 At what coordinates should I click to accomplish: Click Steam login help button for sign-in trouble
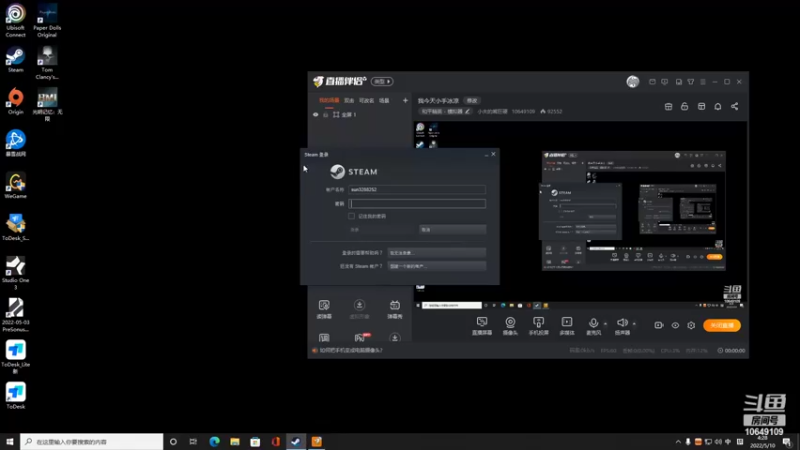tap(437, 253)
